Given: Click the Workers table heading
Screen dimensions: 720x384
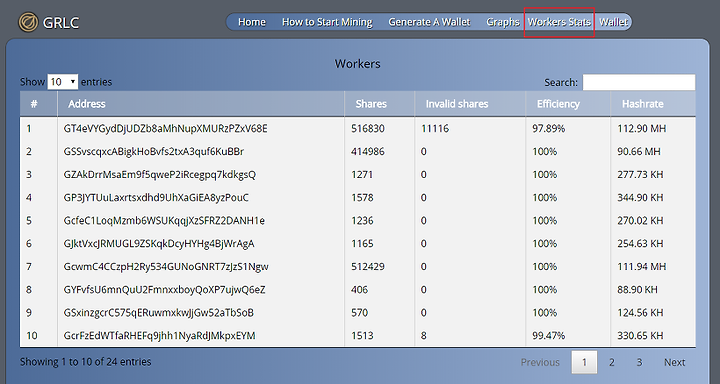Looking at the screenshot, I should tap(357, 63).
